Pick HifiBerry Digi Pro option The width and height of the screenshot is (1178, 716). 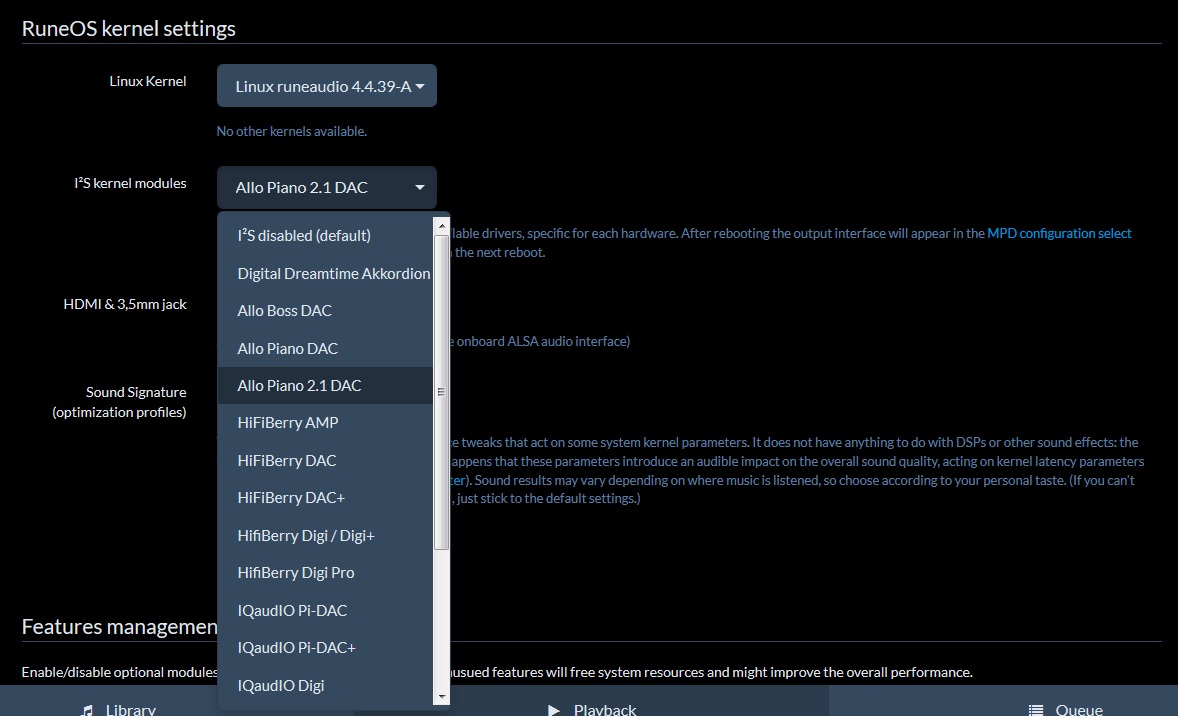tap(295, 573)
